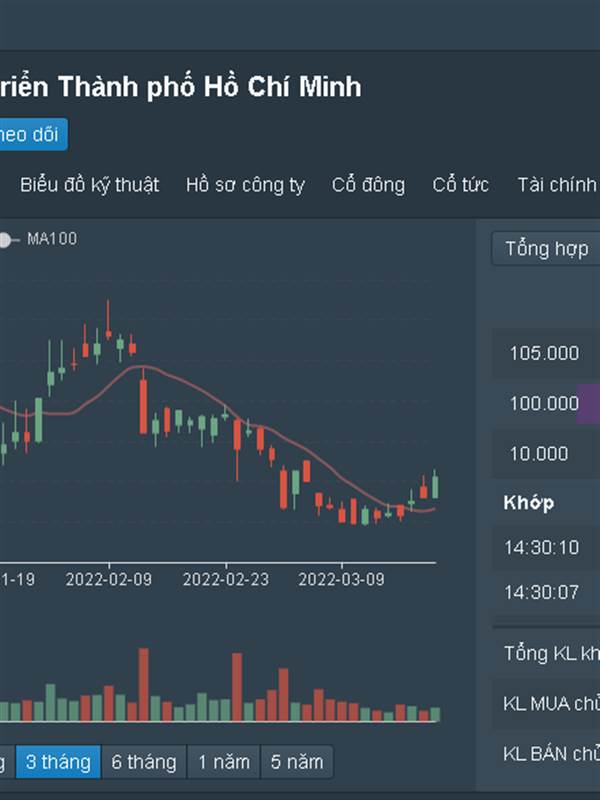Viewport: 600px width, 800px height.
Task: Open the Tổng hợp selector
Action: coord(546,248)
